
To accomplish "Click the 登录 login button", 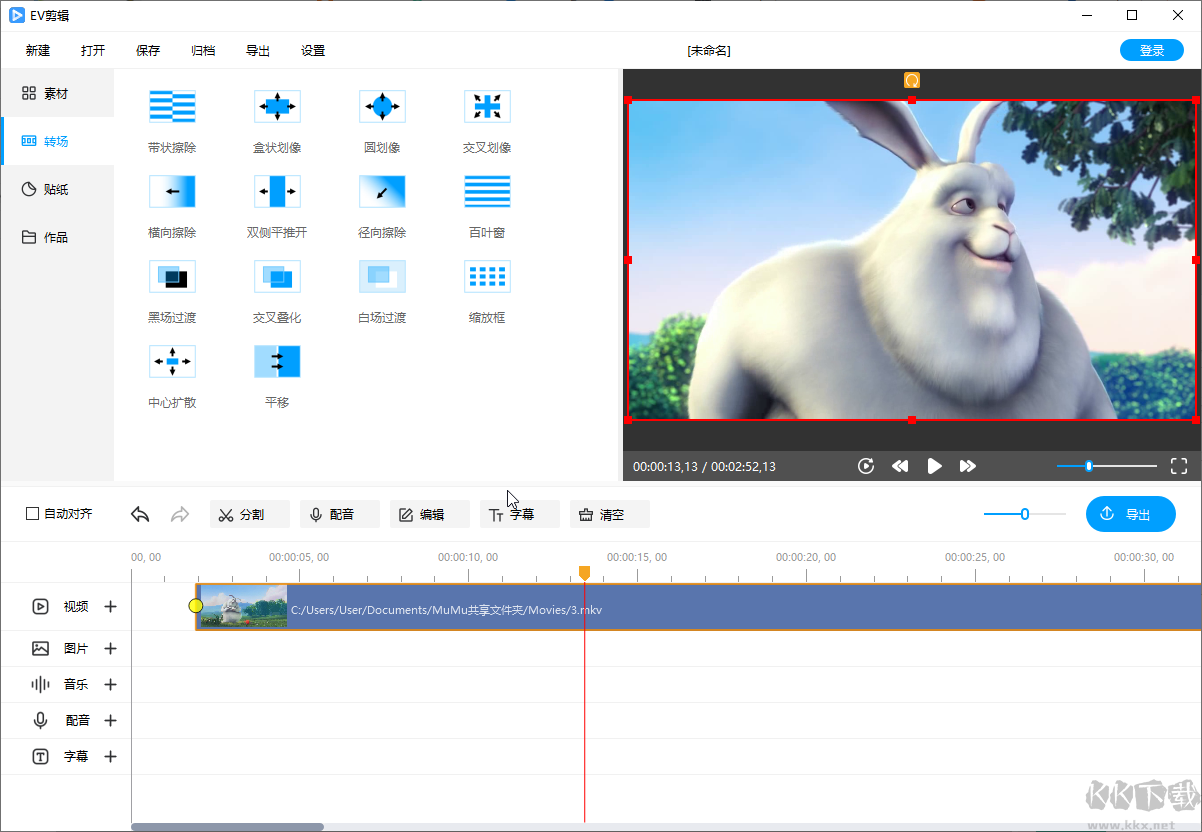I will coord(1151,51).
